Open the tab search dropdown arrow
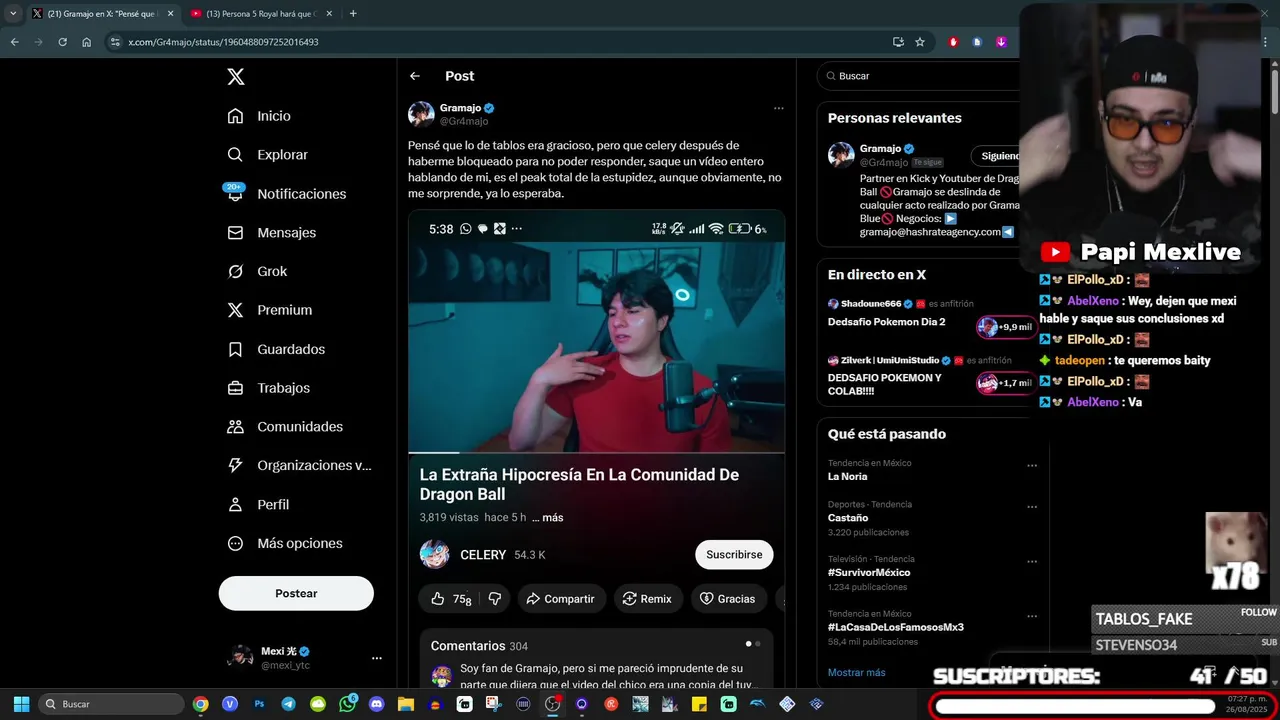This screenshot has height=720, width=1280. tap(13, 14)
